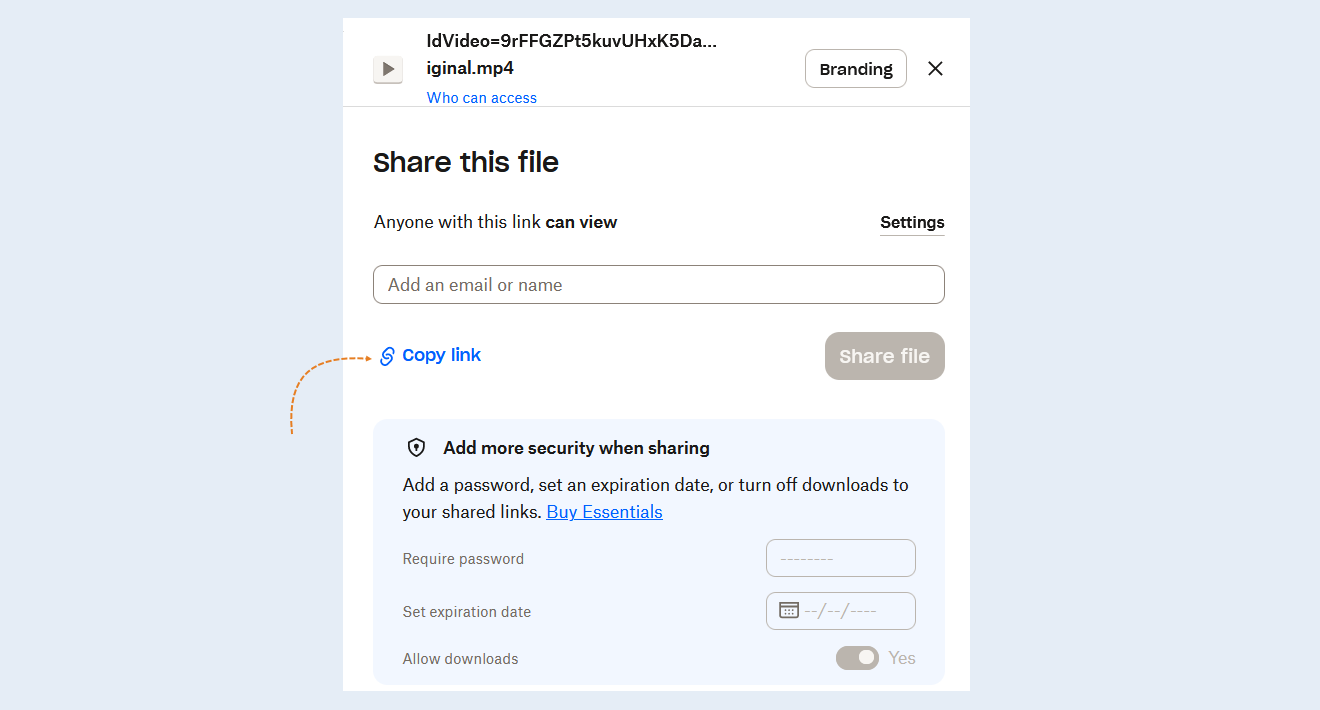This screenshot has height=710, width=1320.
Task: Click the disabled Share file button
Action: 885,356
